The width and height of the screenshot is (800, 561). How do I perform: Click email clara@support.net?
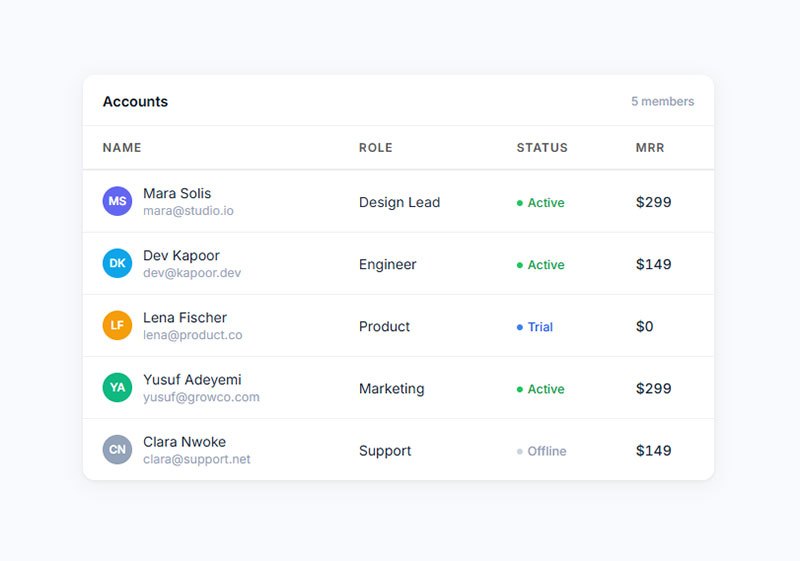coord(196,460)
